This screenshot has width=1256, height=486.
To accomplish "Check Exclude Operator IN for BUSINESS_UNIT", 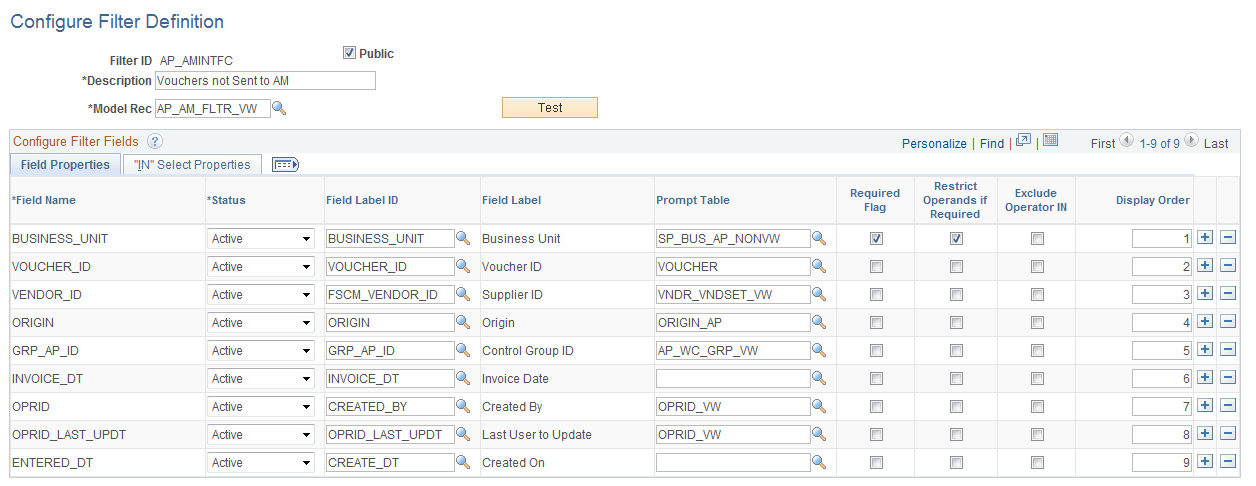I will [x=1037, y=239].
